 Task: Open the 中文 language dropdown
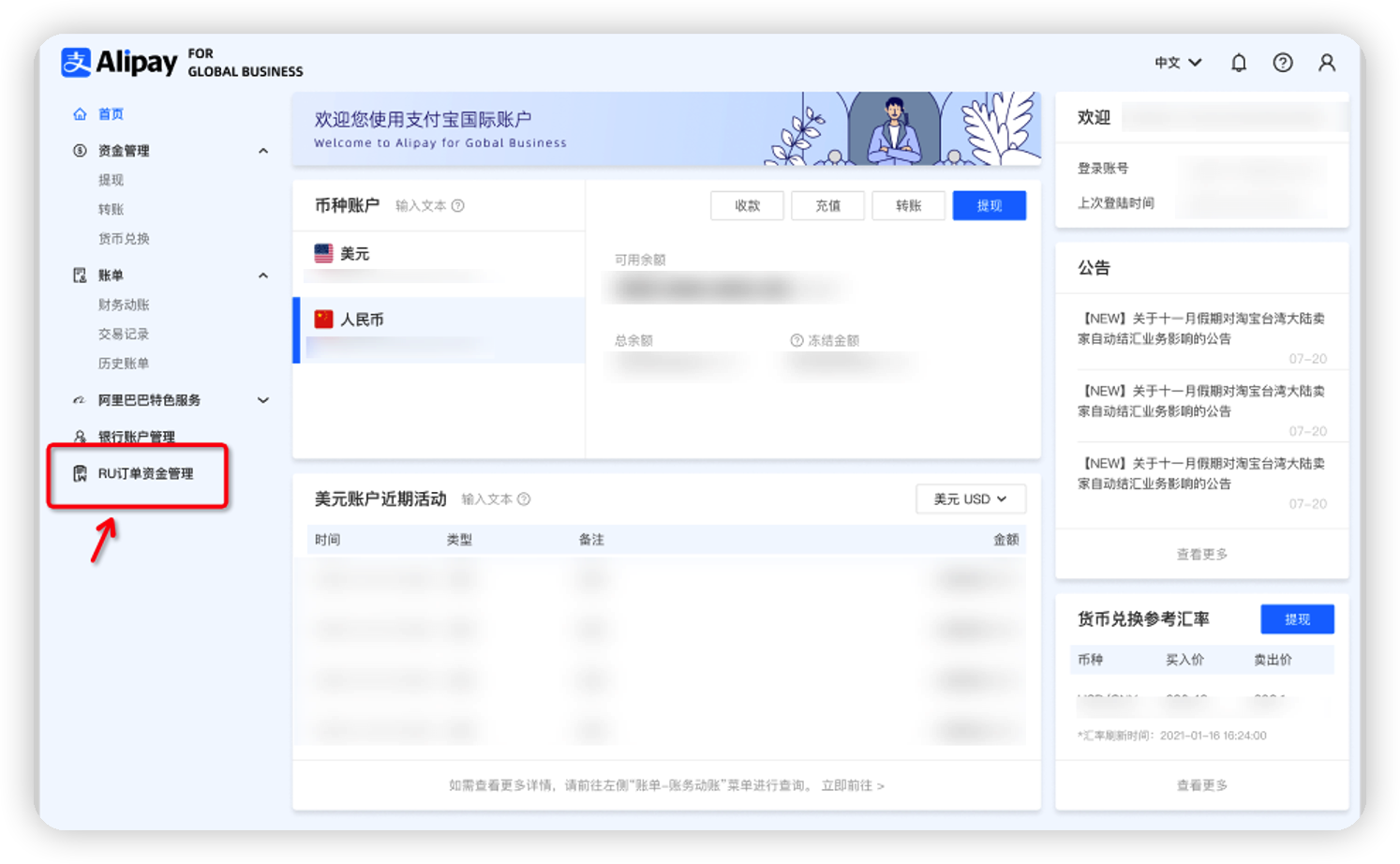click(x=1178, y=63)
